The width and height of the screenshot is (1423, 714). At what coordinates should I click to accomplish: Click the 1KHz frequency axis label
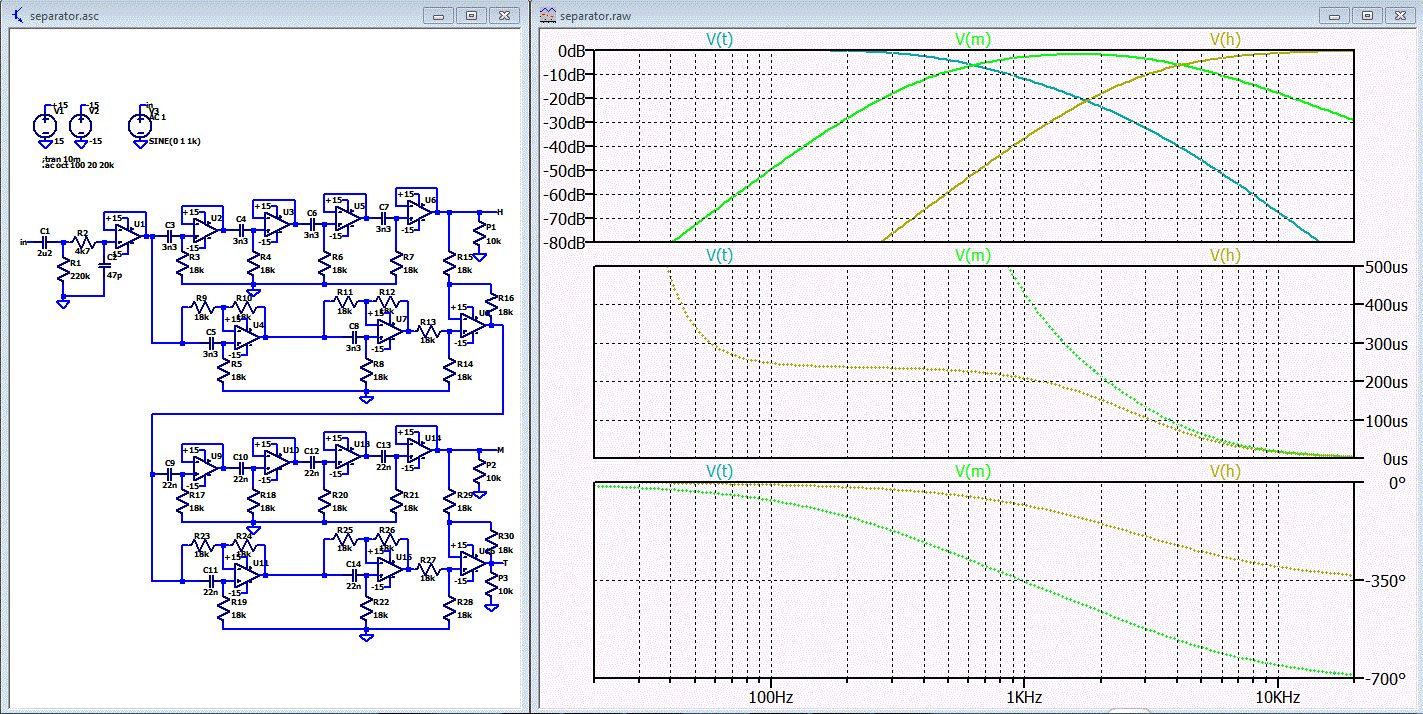click(1024, 696)
